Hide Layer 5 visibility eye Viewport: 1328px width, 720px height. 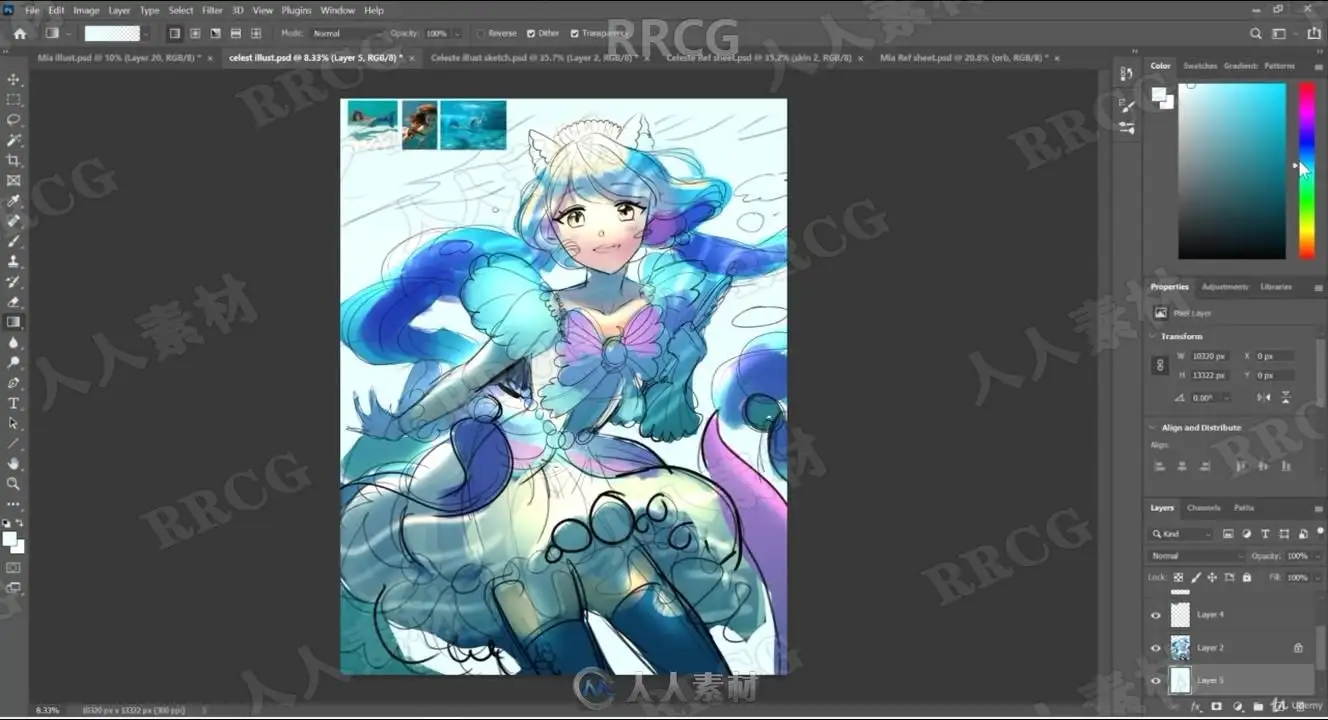(1156, 681)
